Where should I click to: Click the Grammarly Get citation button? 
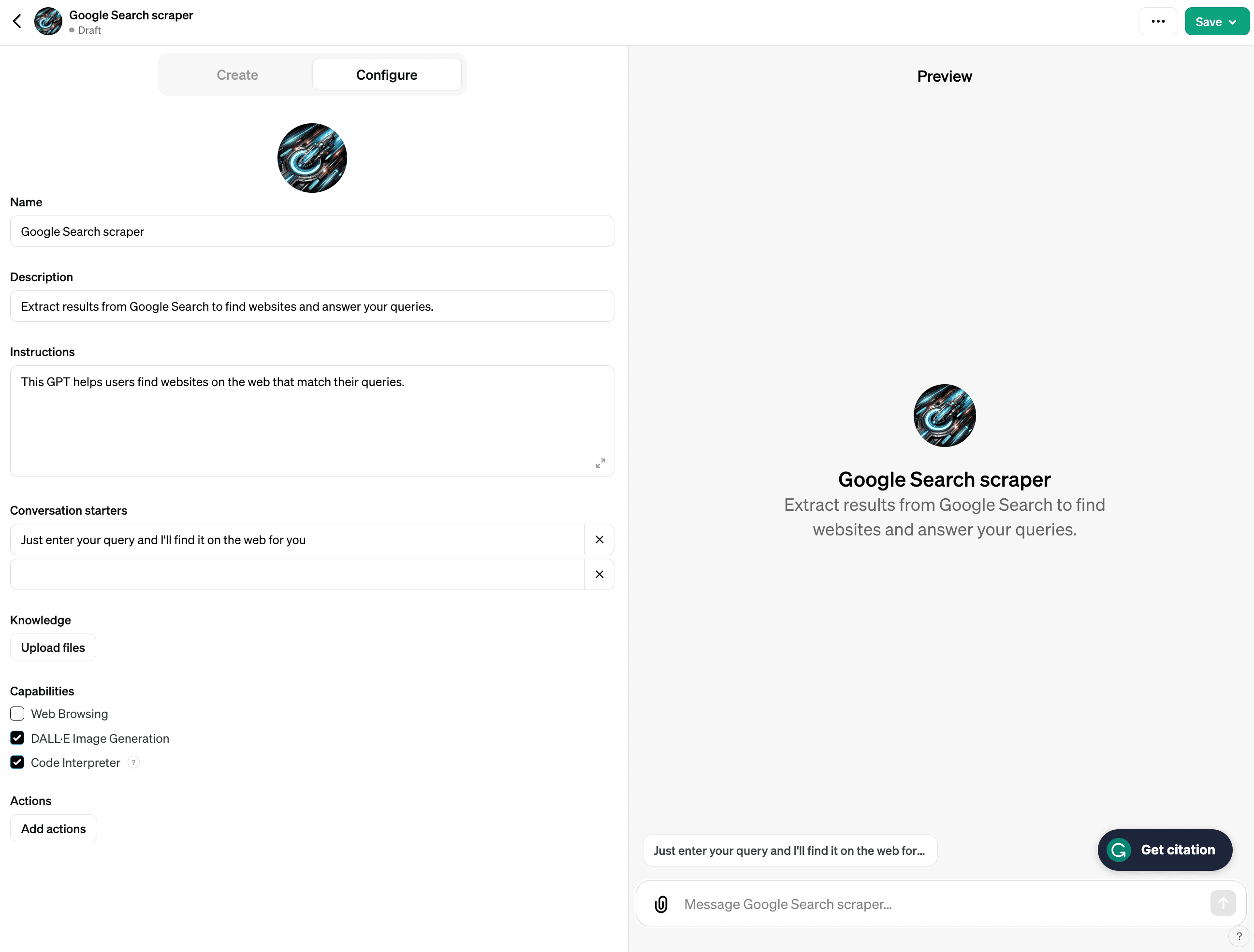click(1165, 850)
